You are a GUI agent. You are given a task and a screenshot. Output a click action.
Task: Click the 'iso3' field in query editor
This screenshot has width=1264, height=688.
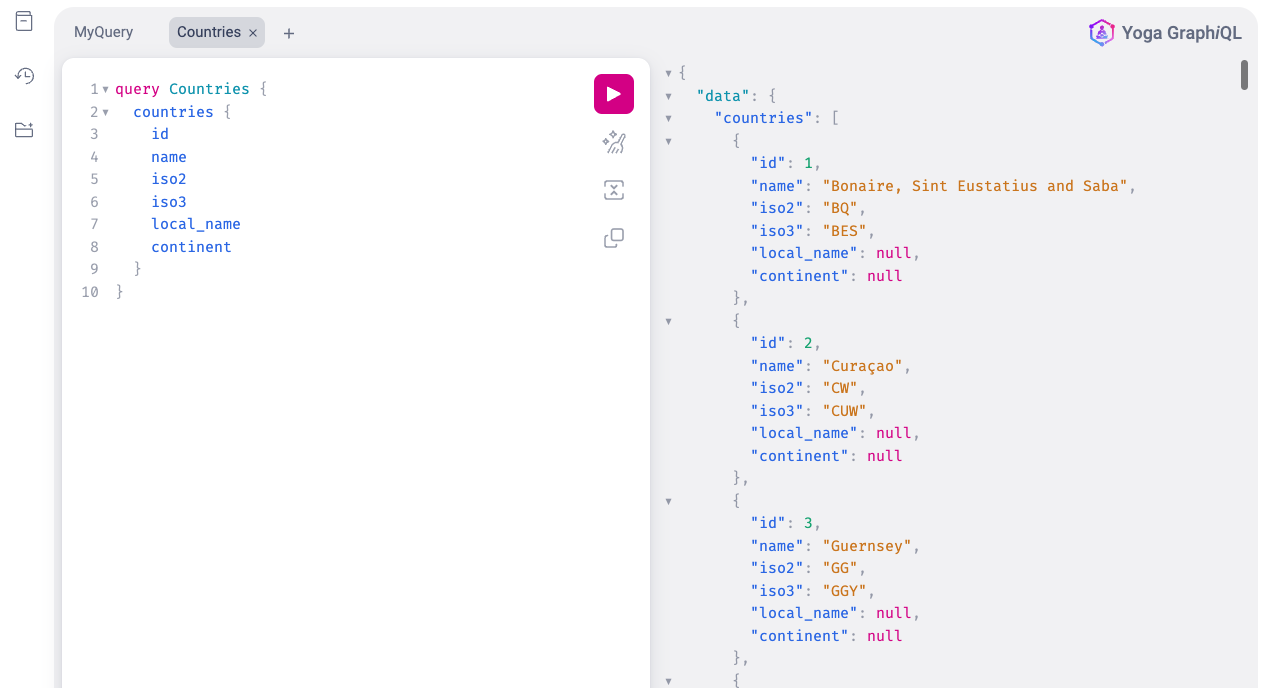[x=169, y=202]
